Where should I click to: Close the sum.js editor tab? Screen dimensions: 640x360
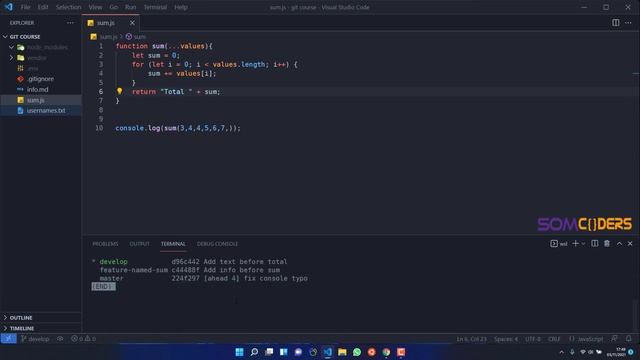[x=132, y=23]
